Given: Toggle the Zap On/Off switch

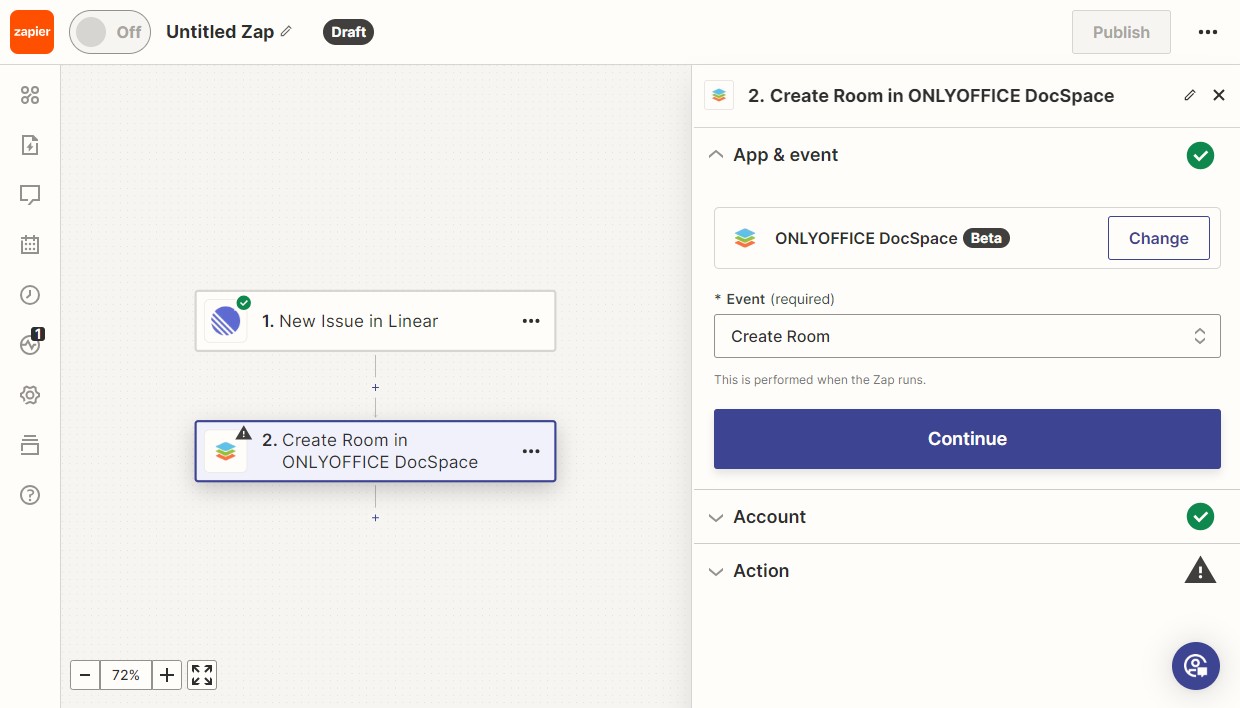Looking at the screenshot, I should click(109, 32).
